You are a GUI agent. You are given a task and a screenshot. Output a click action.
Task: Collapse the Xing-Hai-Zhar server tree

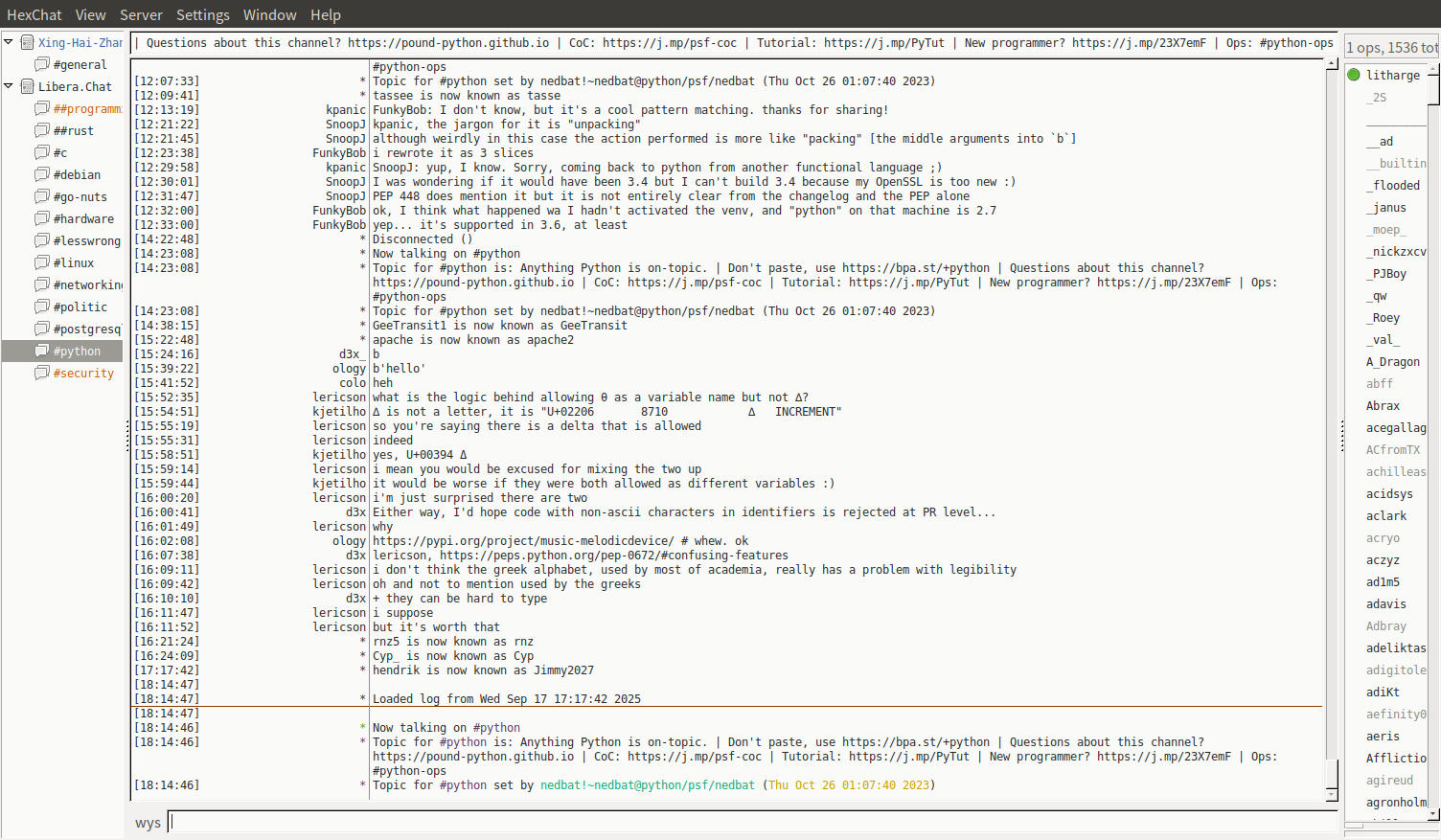[x=9, y=42]
